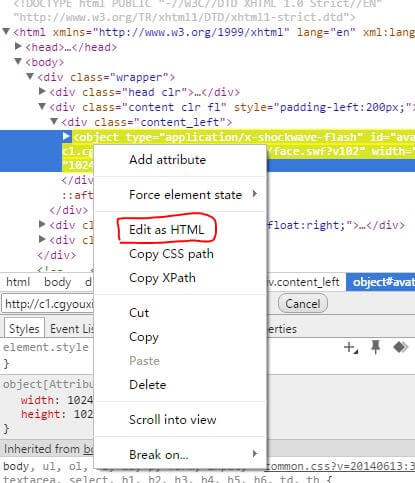Expand the head element node
Image resolution: width=415 pixels, height=483 pixels.
[19, 46]
